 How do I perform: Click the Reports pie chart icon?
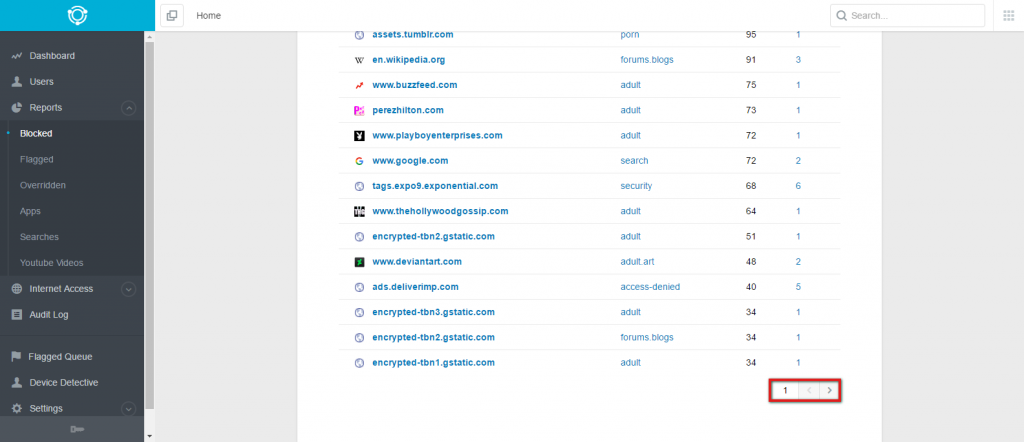(x=17, y=108)
